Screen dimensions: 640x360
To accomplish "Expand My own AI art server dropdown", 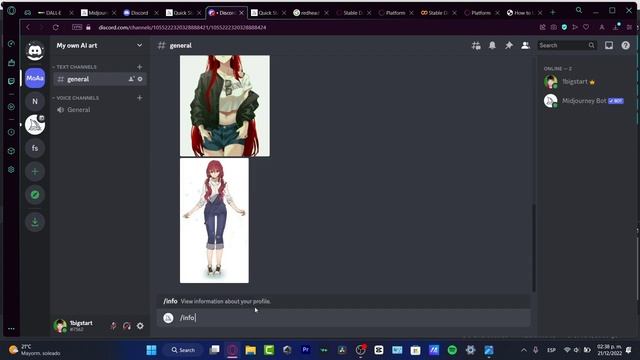I will coord(140,45).
